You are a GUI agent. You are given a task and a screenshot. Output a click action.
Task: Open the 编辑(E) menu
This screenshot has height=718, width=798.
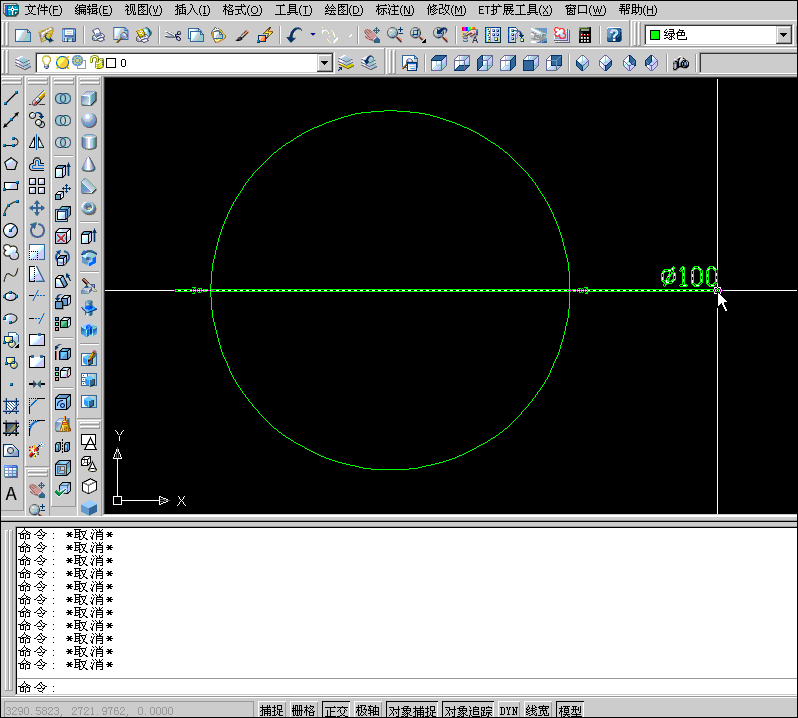pos(93,10)
